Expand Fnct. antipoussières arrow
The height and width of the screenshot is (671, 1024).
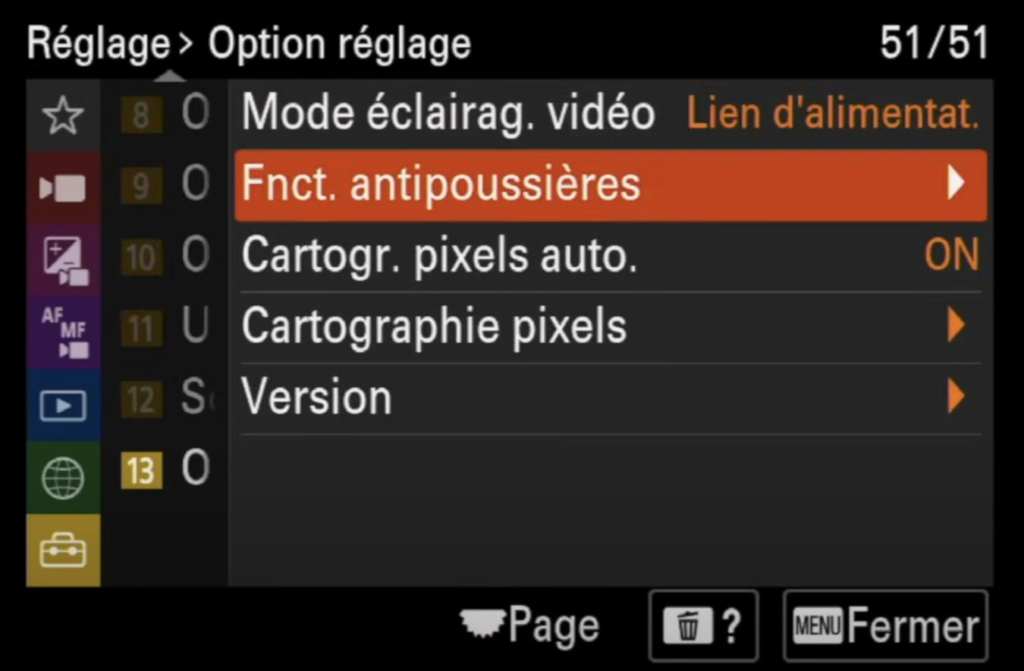956,184
